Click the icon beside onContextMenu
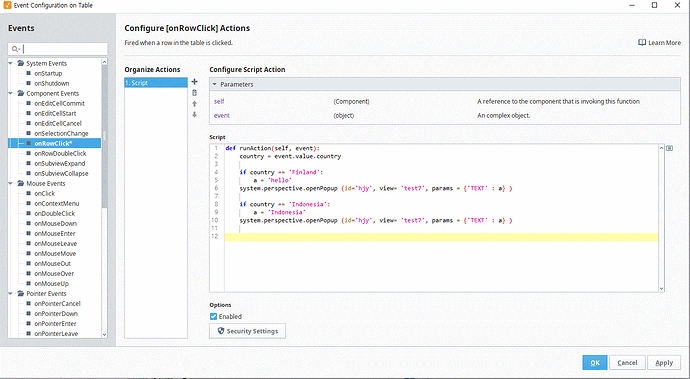The image size is (690, 379). tap(29, 203)
